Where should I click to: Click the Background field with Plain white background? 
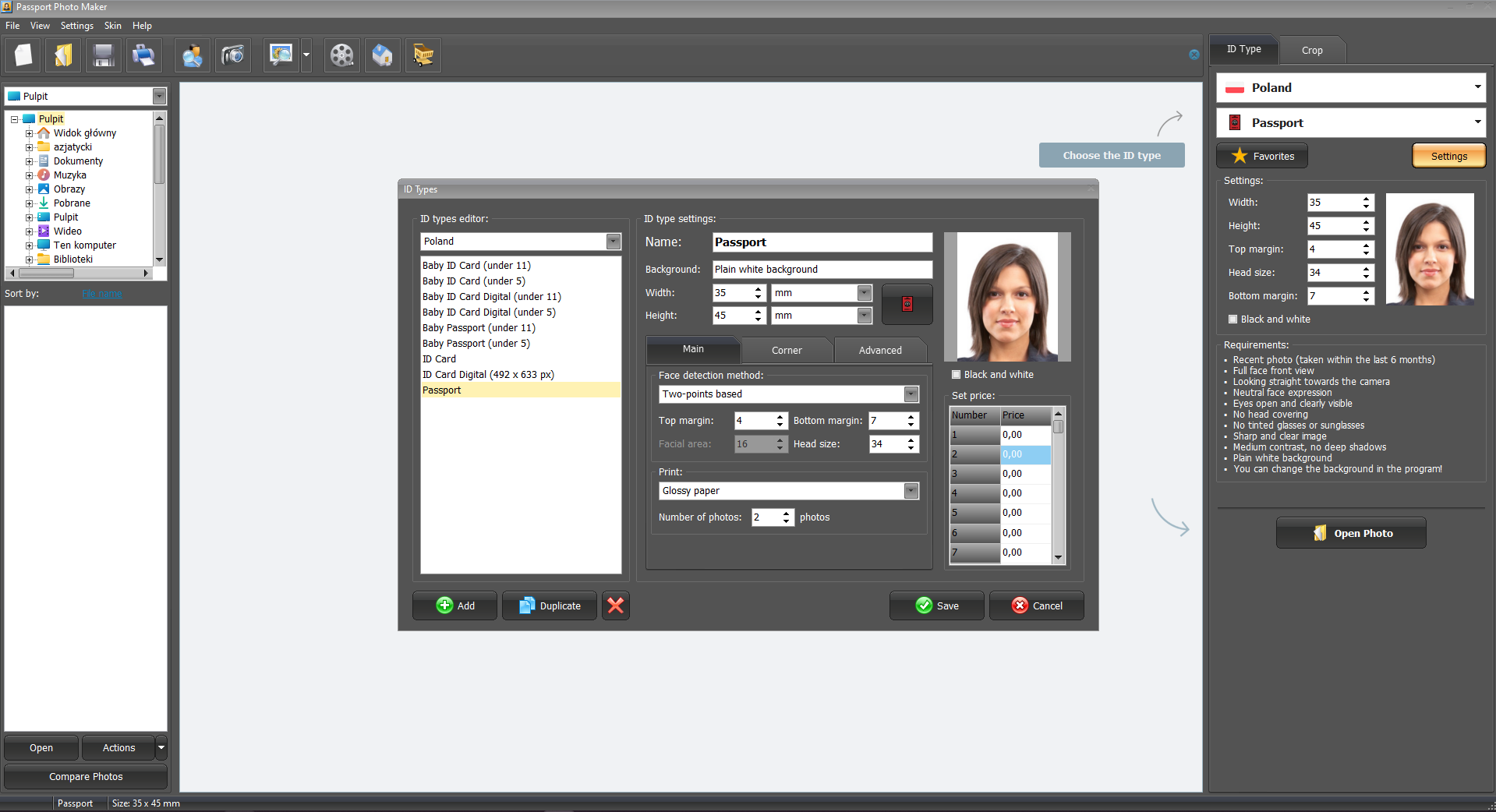[x=822, y=270]
